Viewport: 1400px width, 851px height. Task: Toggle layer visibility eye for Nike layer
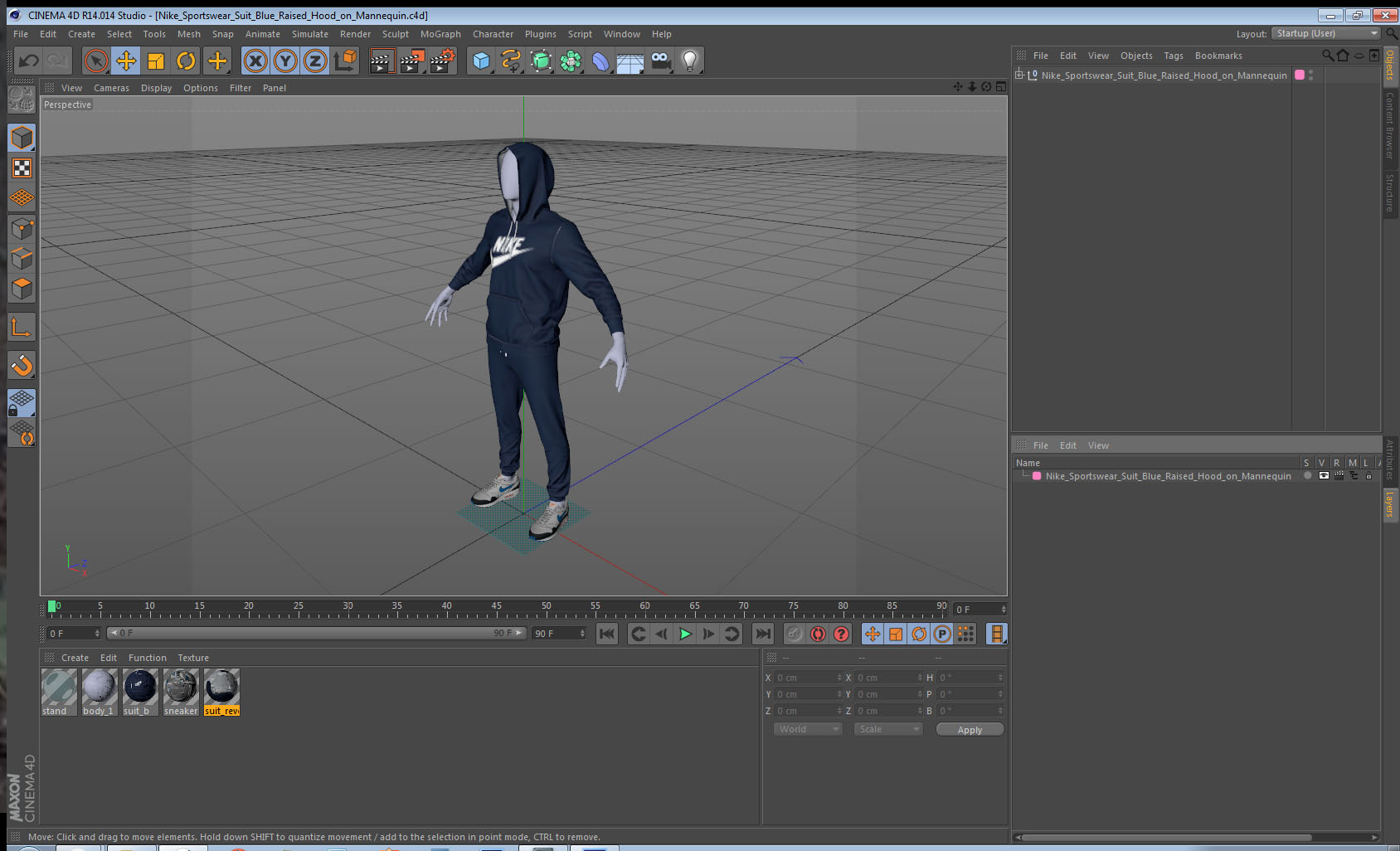tap(1324, 476)
